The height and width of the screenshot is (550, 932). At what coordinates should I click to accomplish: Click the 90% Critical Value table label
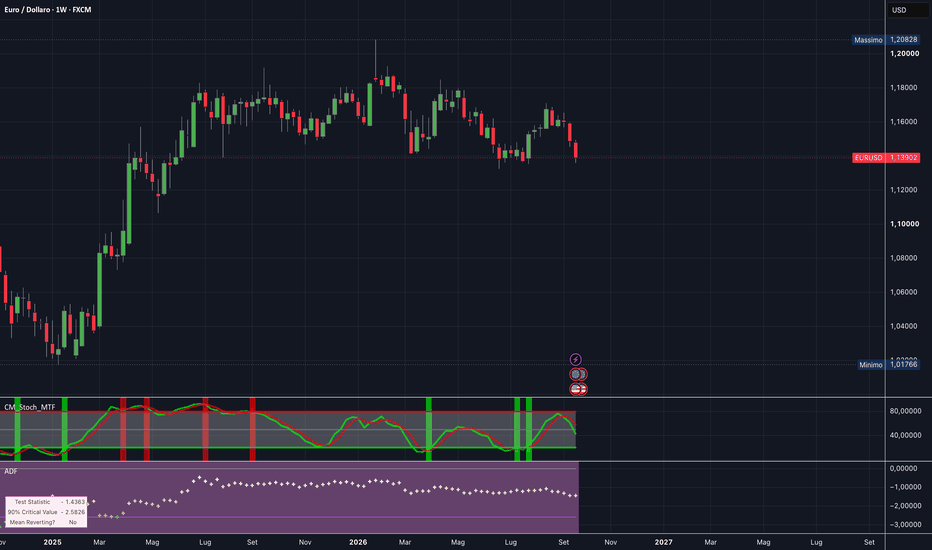(x=32, y=512)
